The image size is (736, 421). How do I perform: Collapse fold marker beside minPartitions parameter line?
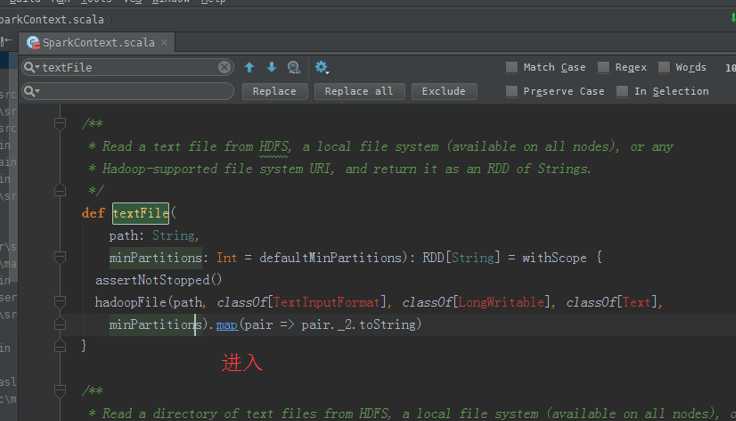[x=60, y=257]
